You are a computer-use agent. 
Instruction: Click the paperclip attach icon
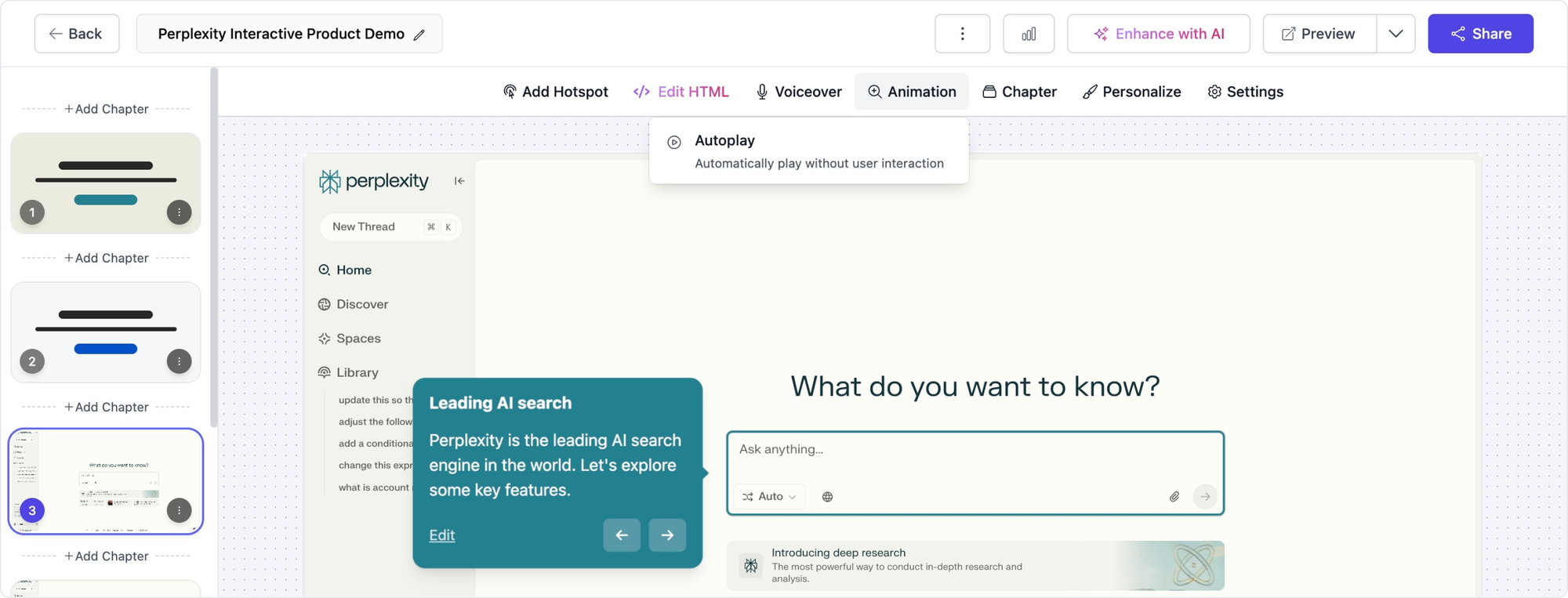point(1174,496)
